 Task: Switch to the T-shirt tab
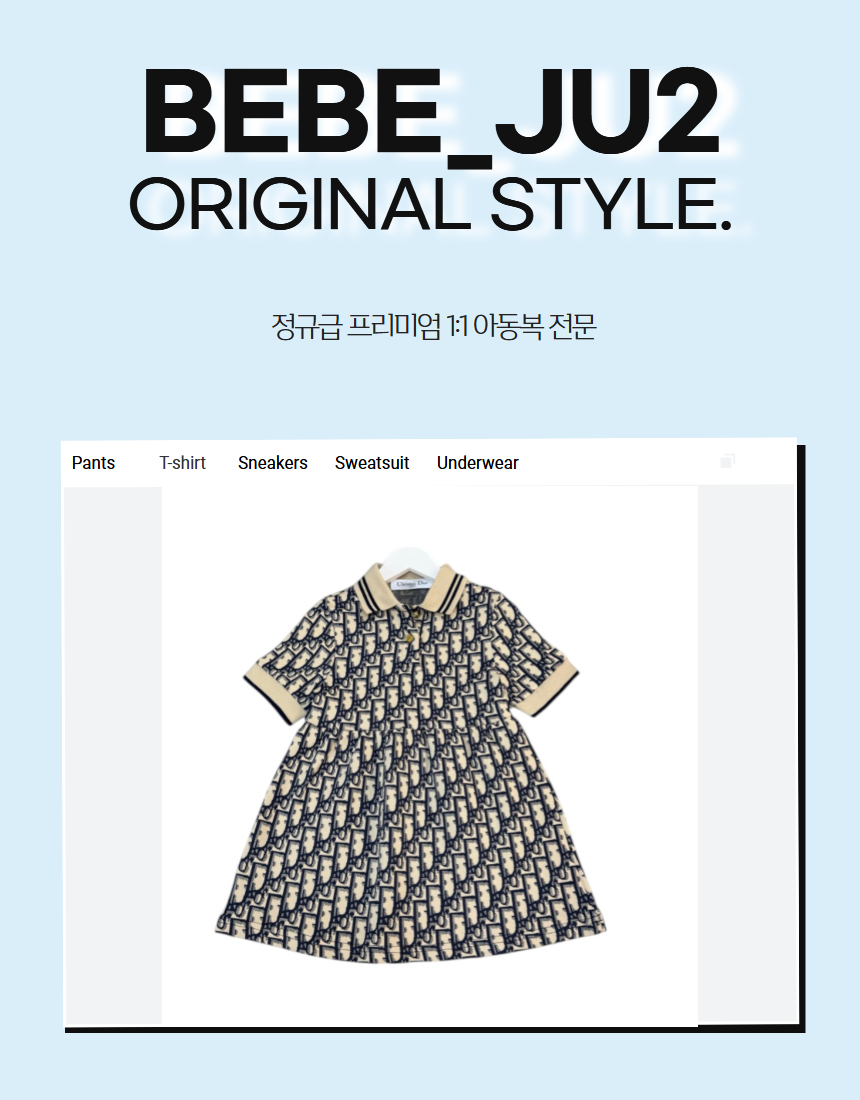point(182,463)
